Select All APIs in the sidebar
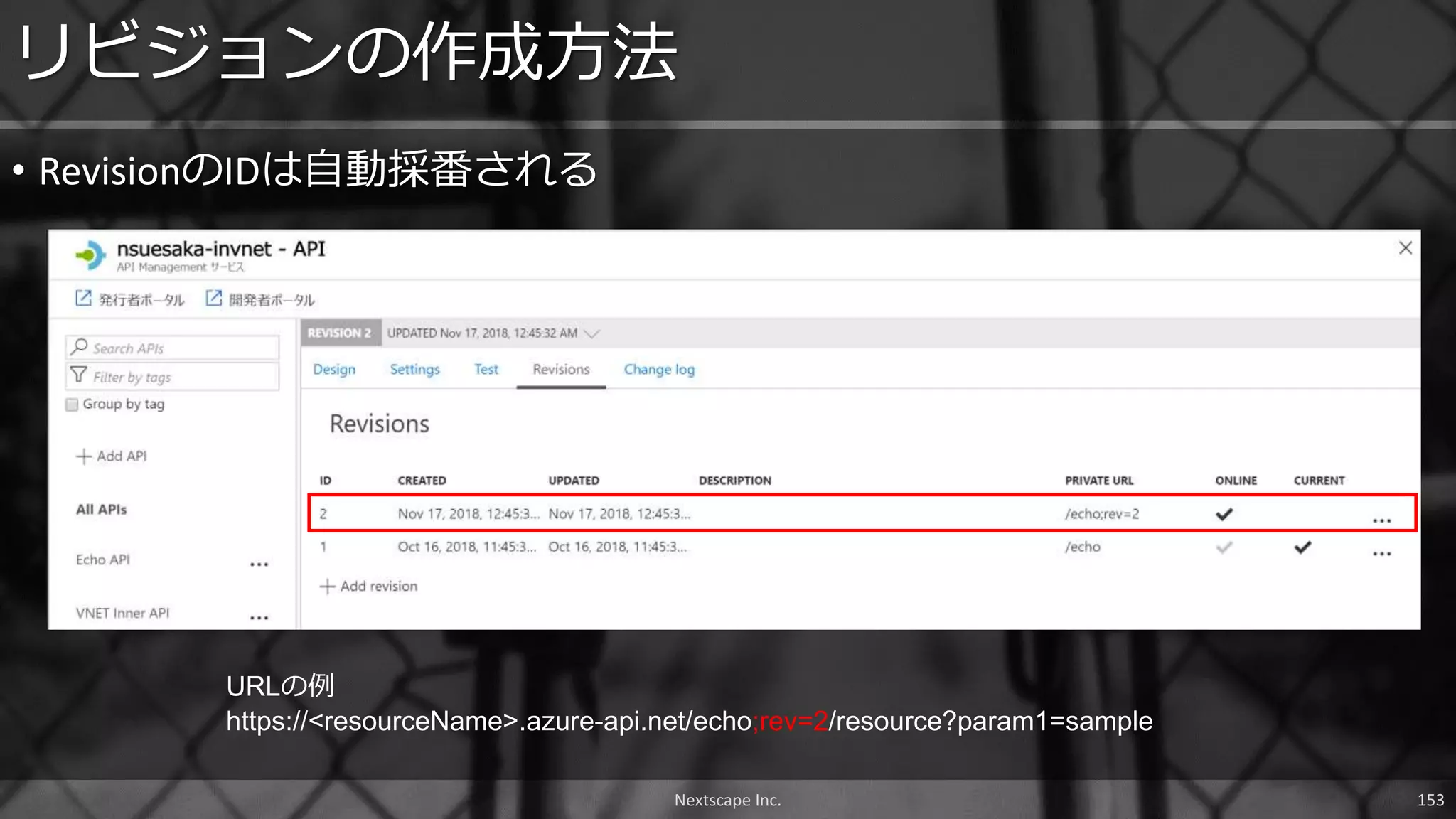The height and width of the screenshot is (819, 1456). point(102,510)
